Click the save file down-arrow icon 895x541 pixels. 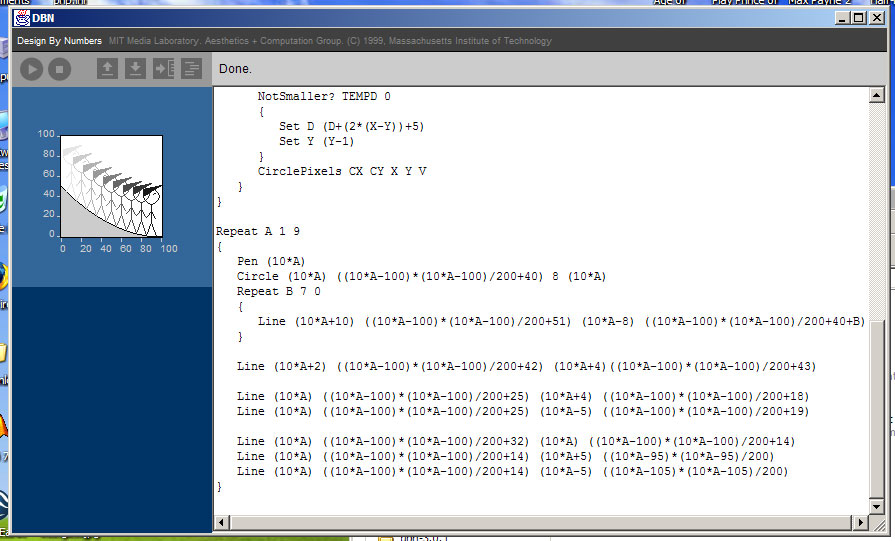pyautogui.click(x=135, y=69)
